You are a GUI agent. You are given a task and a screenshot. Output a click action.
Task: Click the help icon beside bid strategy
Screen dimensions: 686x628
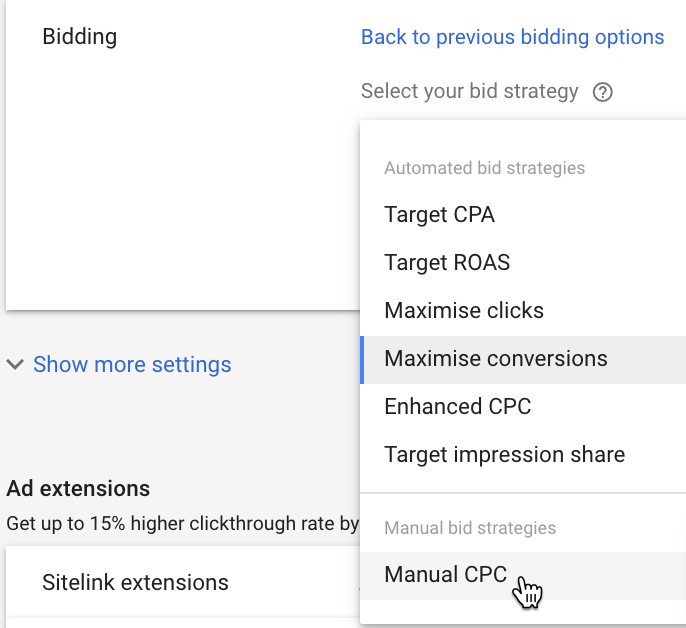coord(602,92)
